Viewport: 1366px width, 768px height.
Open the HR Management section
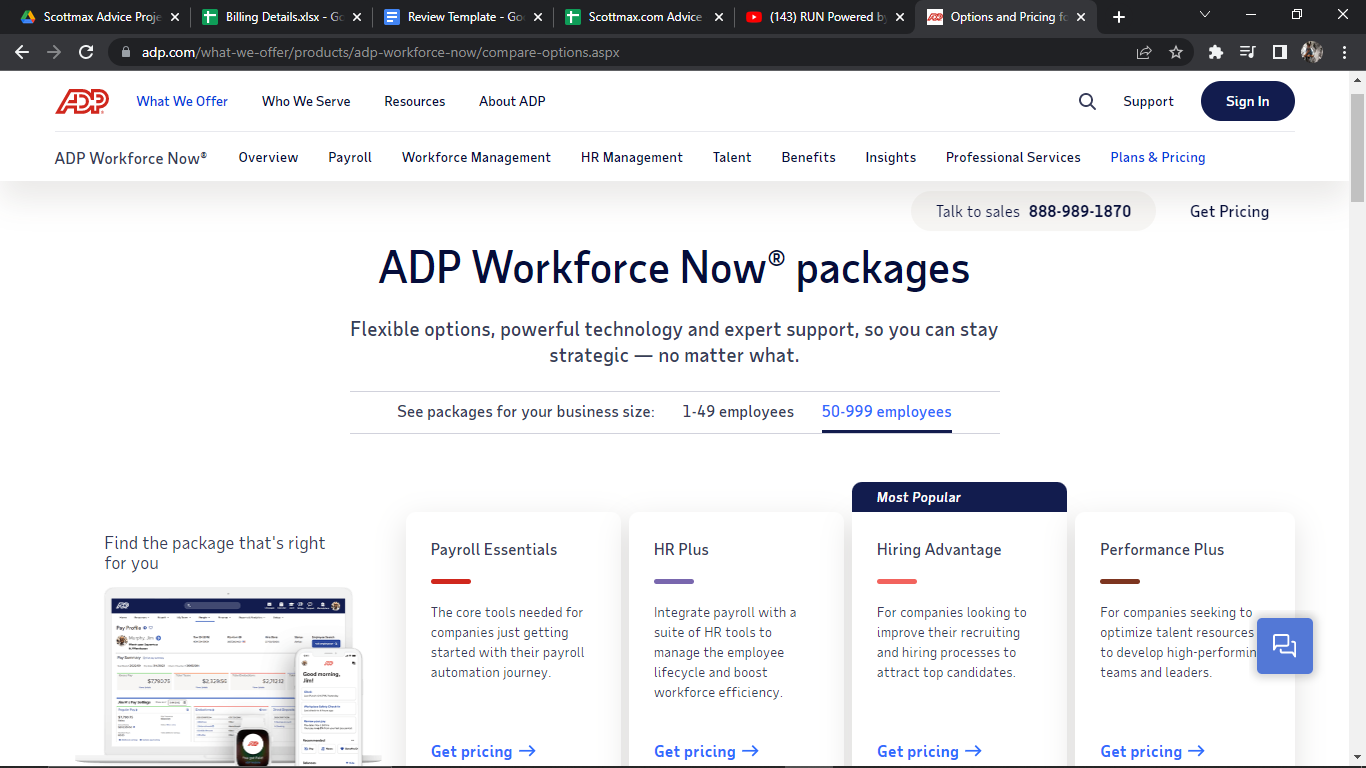(632, 157)
